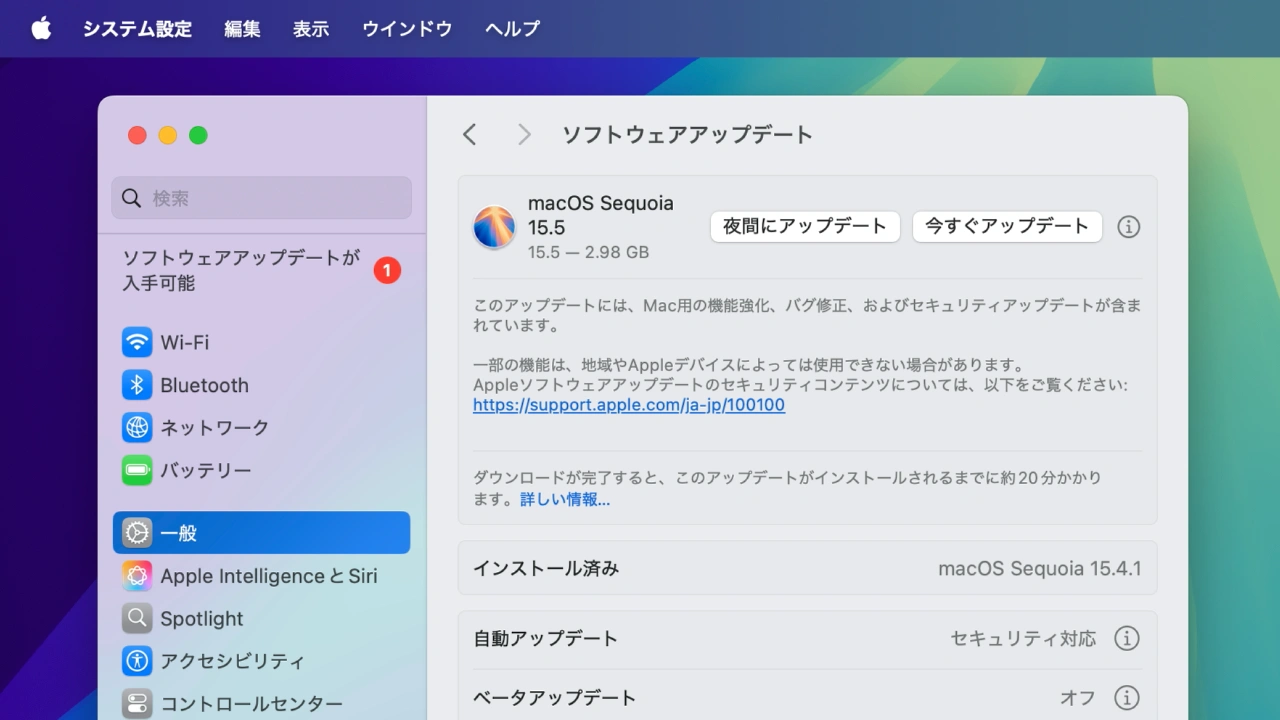The width and height of the screenshot is (1280, 720).
Task: Open Wi-Fi settings icon in sidebar
Action: tap(137, 342)
